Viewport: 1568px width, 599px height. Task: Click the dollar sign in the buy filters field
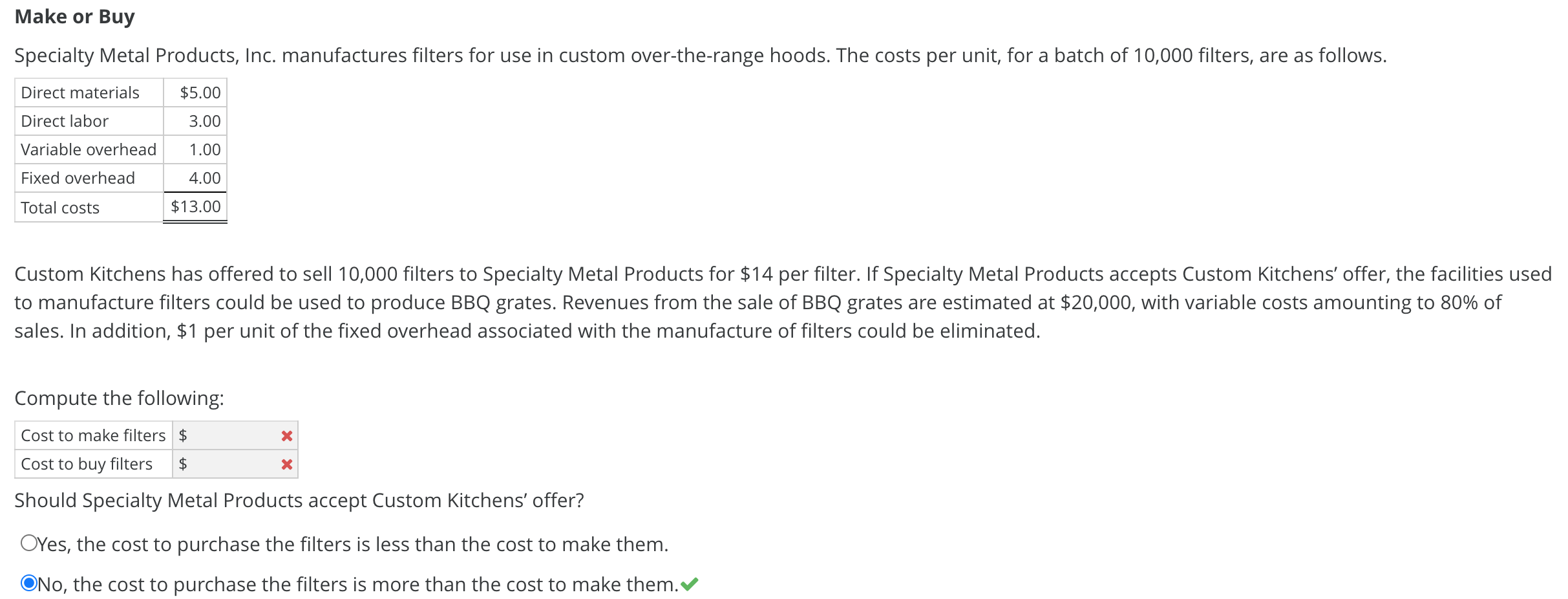(x=183, y=464)
